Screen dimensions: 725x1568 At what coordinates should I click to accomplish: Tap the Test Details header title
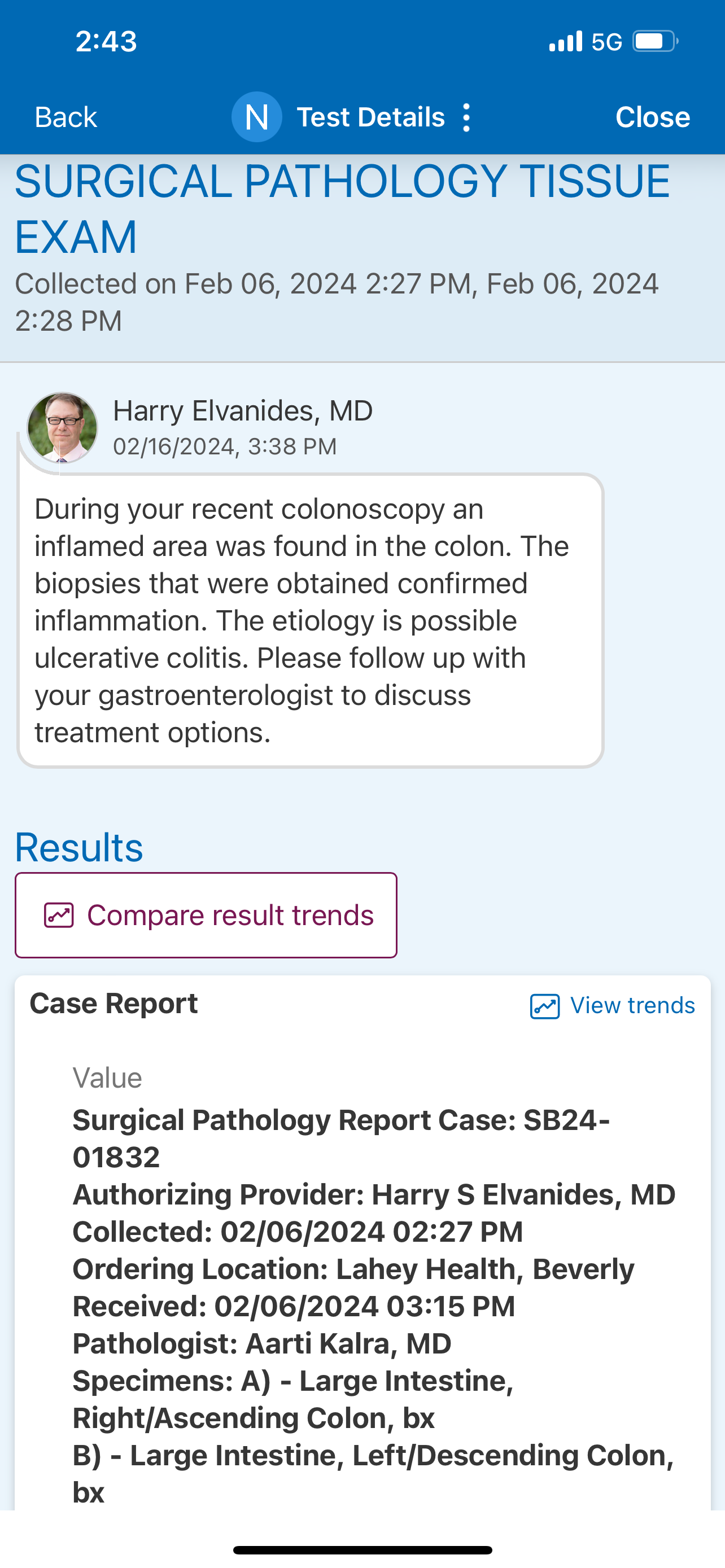coord(370,117)
